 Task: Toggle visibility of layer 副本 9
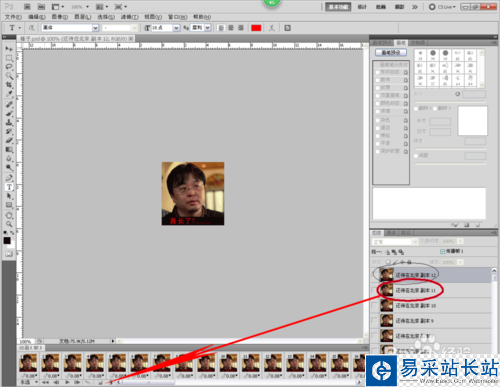[x=375, y=321]
